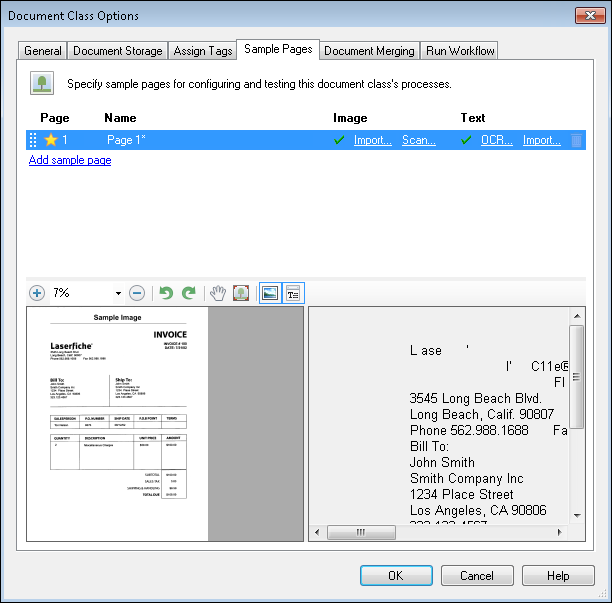Toggle the image pane view button
Screen dimensions: 612x603
click(270, 293)
